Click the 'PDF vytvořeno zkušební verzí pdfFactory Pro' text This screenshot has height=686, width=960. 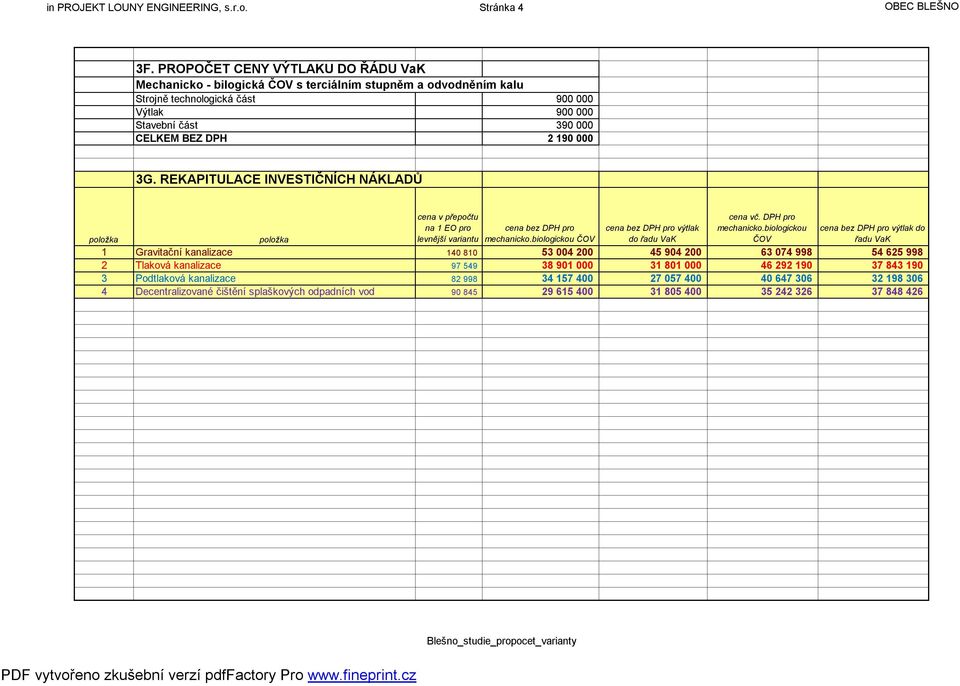click(x=152, y=675)
